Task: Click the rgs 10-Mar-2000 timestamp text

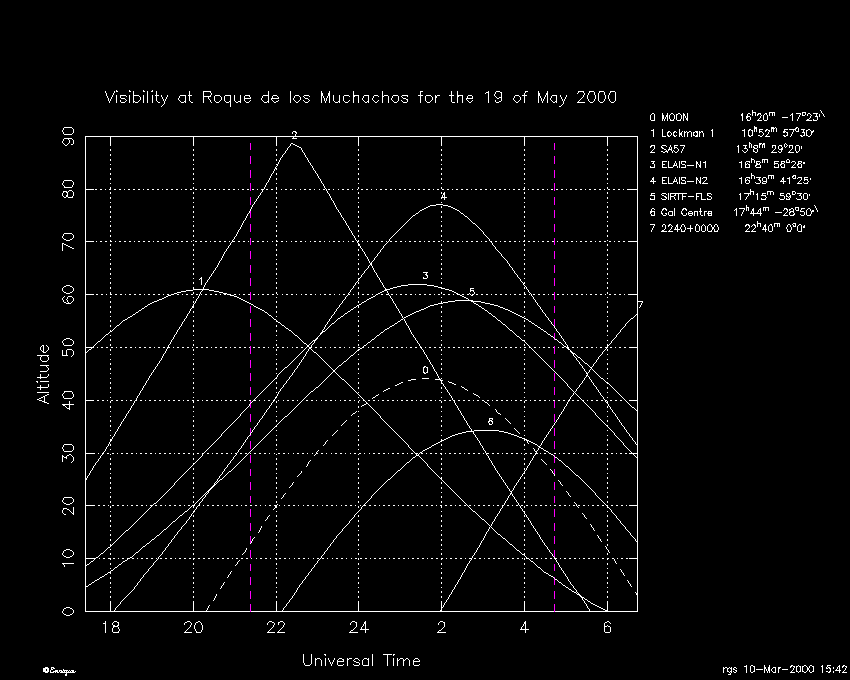Action: point(784,669)
